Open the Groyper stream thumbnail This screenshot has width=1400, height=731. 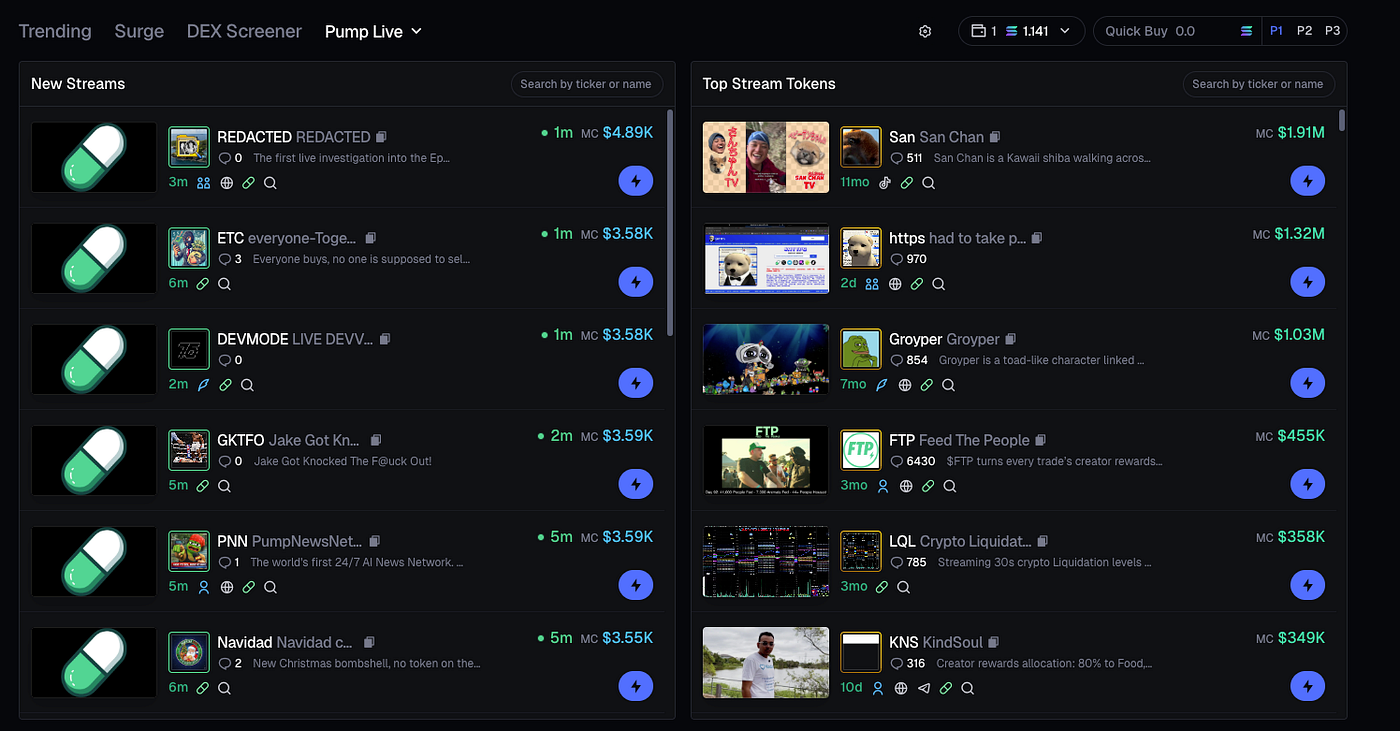766,359
